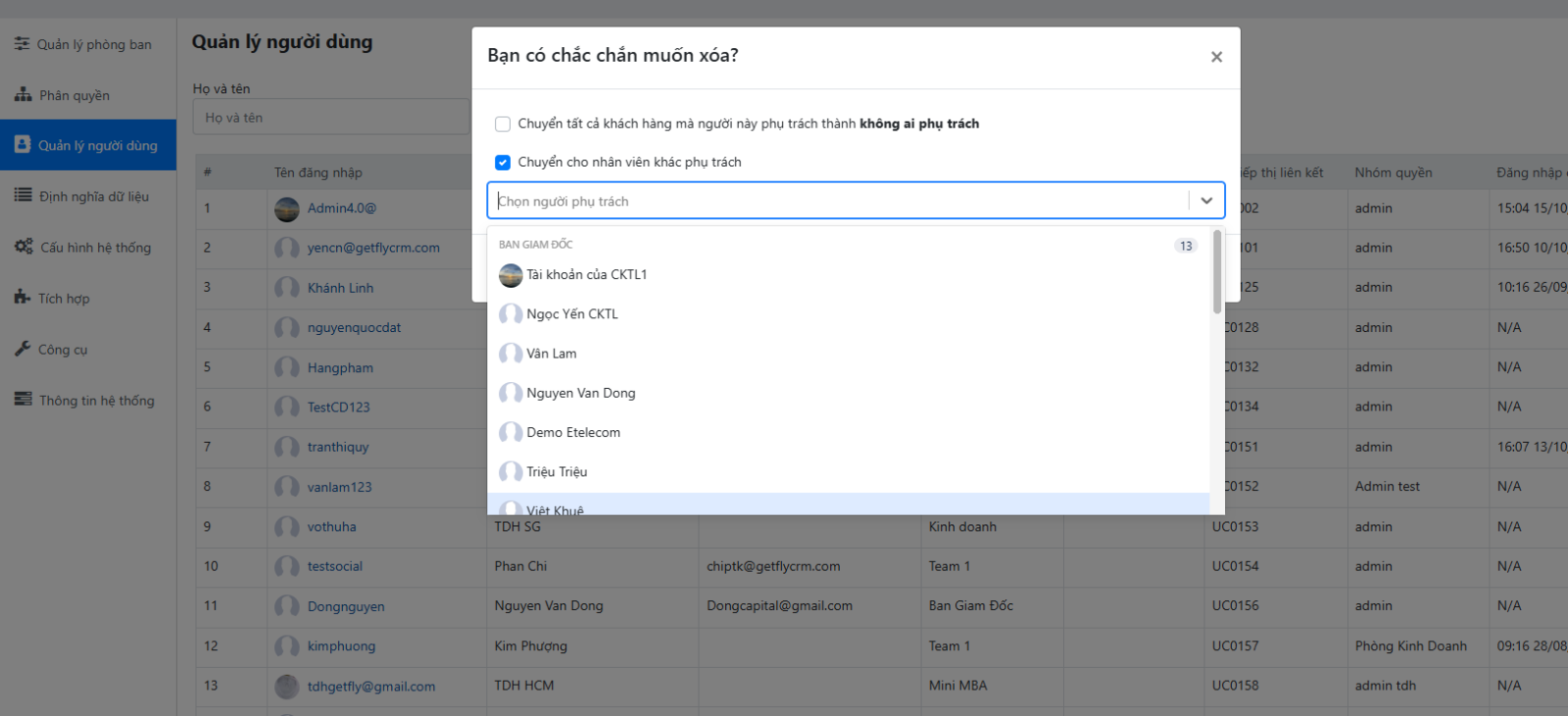The width and height of the screenshot is (1568, 716).
Task: Click the Công cụ wrench icon
Action: pyautogui.click(x=23, y=349)
